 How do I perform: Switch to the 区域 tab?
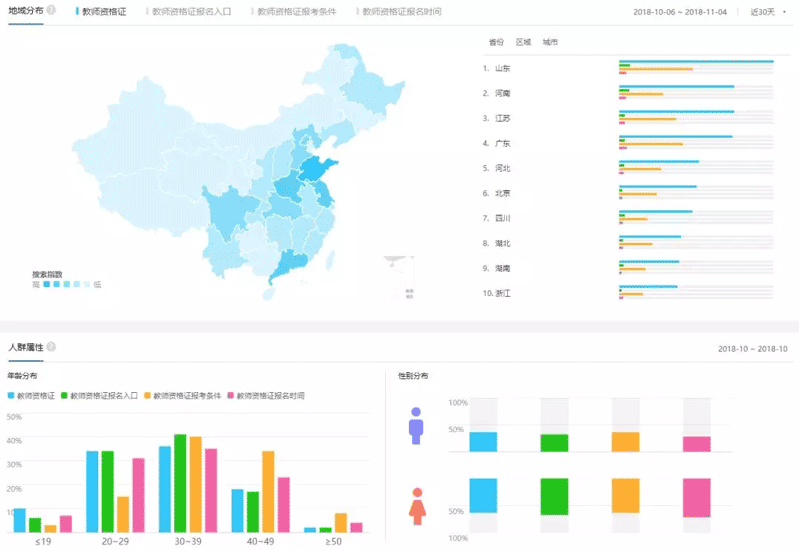(523, 43)
